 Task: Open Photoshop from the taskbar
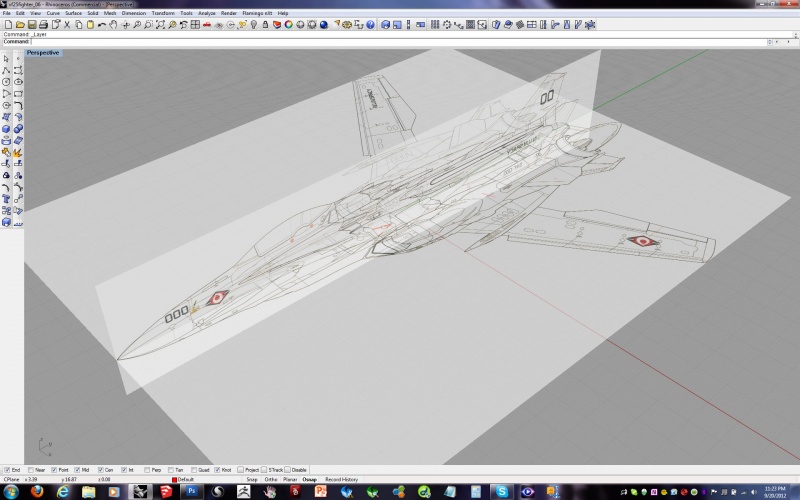pos(192,492)
